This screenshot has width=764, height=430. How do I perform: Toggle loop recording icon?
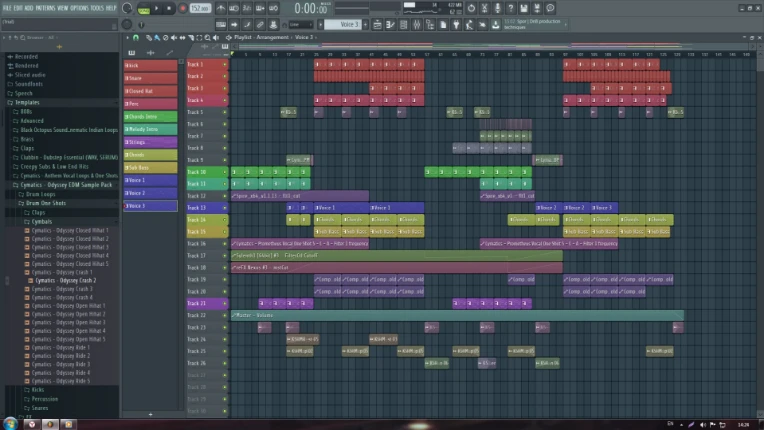[273, 8]
